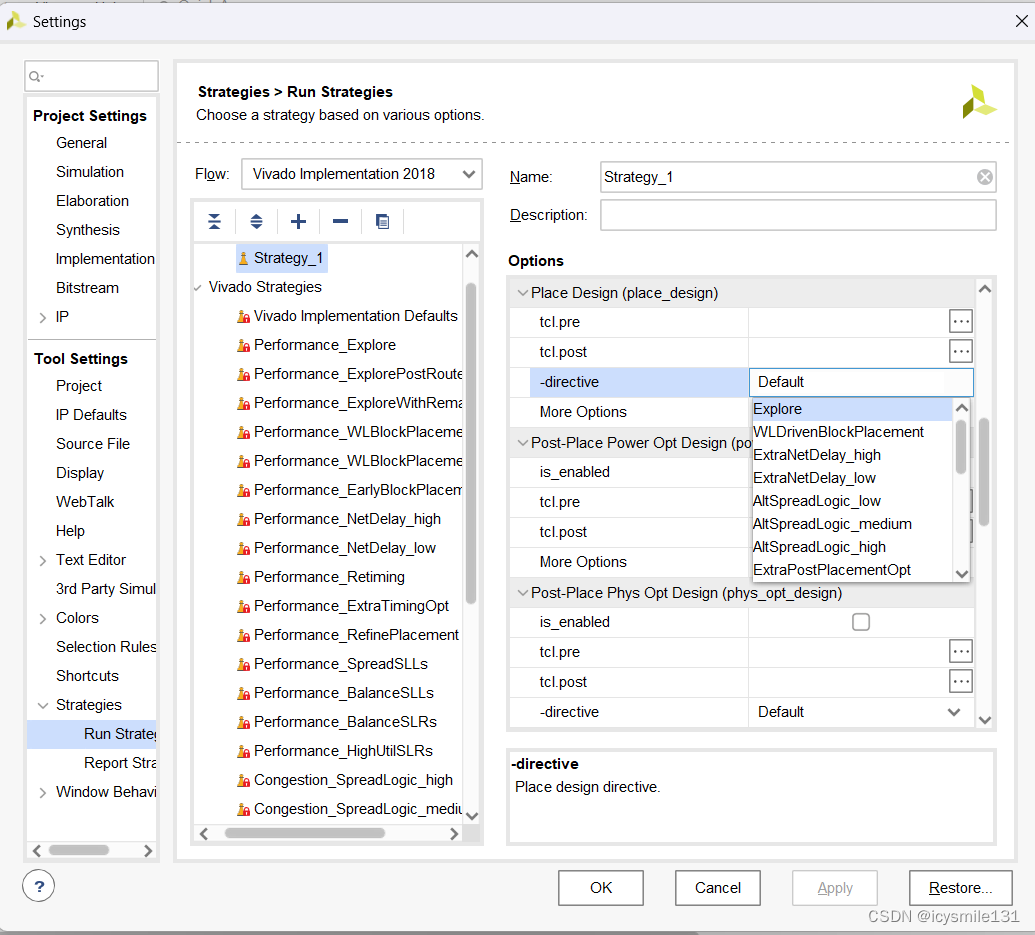This screenshot has width=1035, height=935.
Task: Open Bitstream project settings
Action: tap(87, 288)
